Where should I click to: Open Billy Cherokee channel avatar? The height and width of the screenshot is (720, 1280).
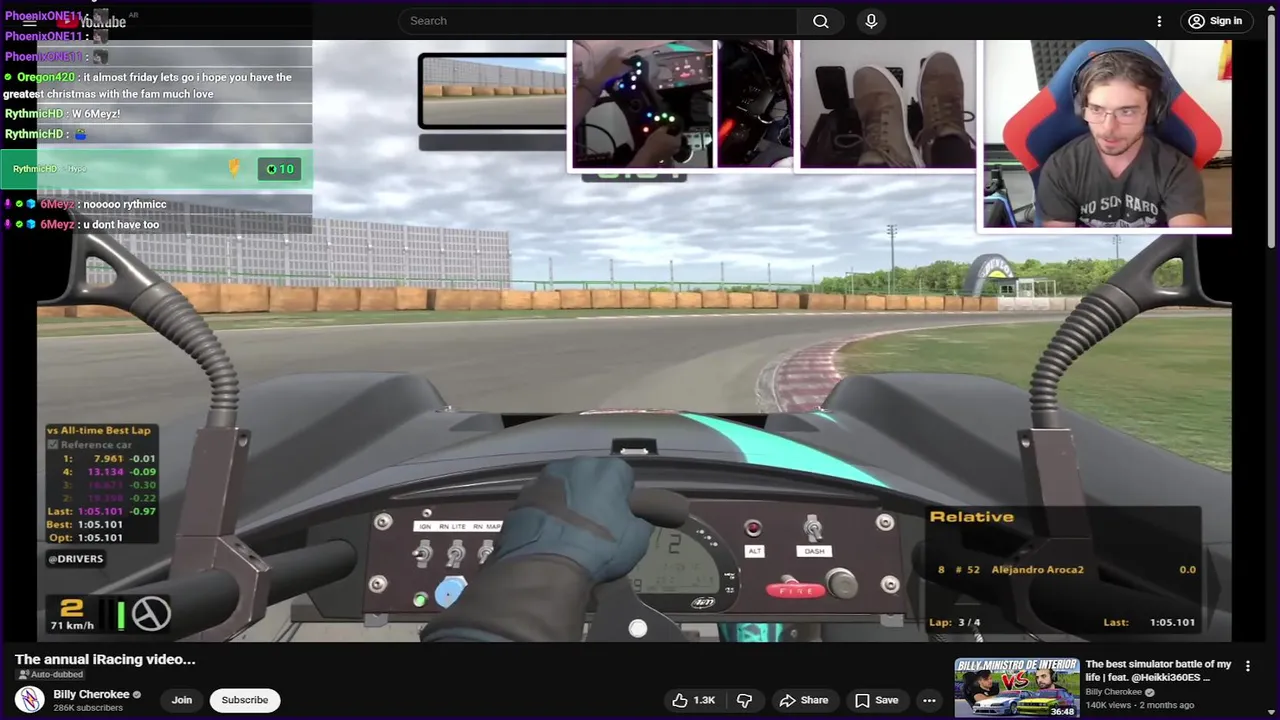29,700
